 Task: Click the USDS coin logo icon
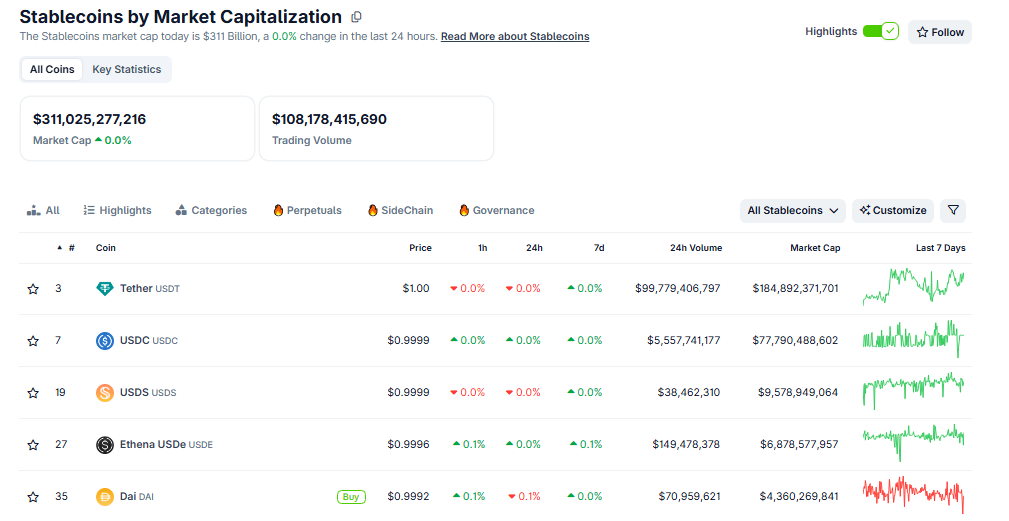(105, 393)
